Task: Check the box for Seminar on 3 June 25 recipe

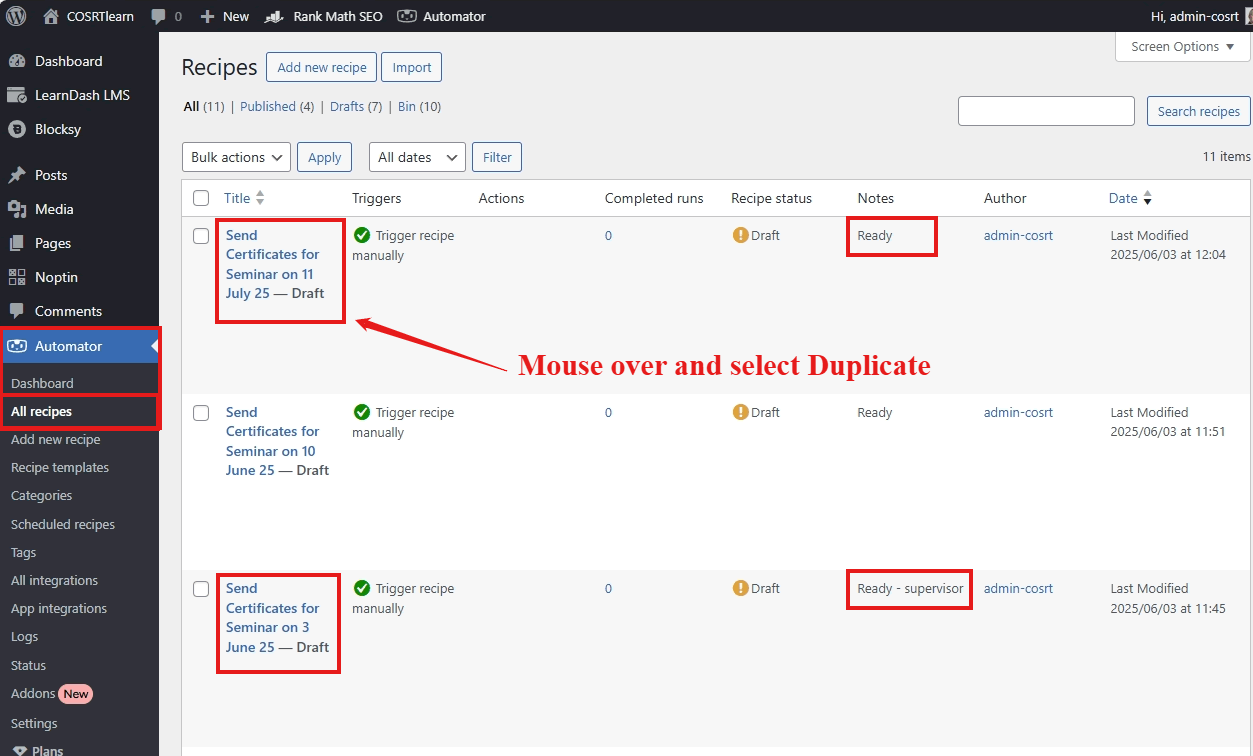Action: 201,589
